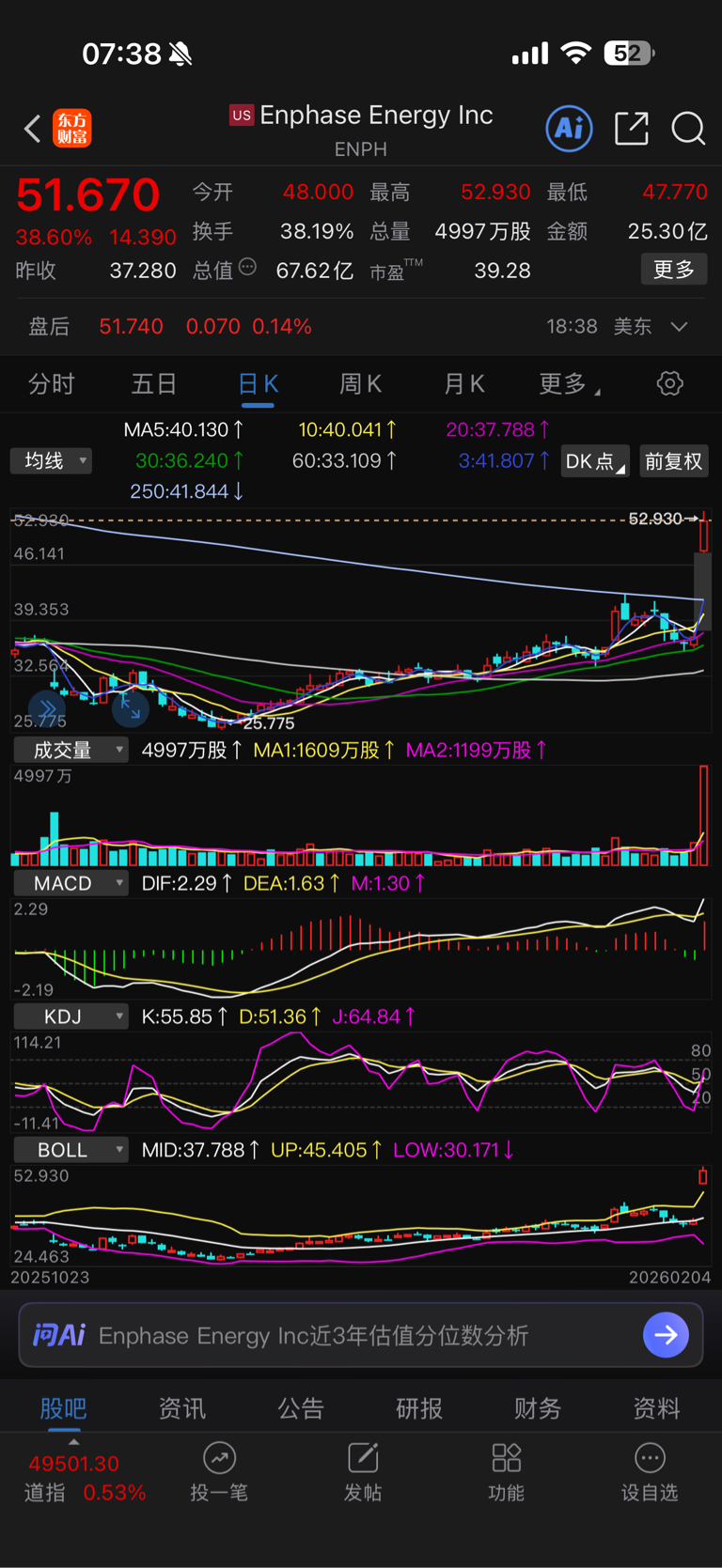Tap the 20260204 end date label
722x1568 pixels.
(670, 1277)
